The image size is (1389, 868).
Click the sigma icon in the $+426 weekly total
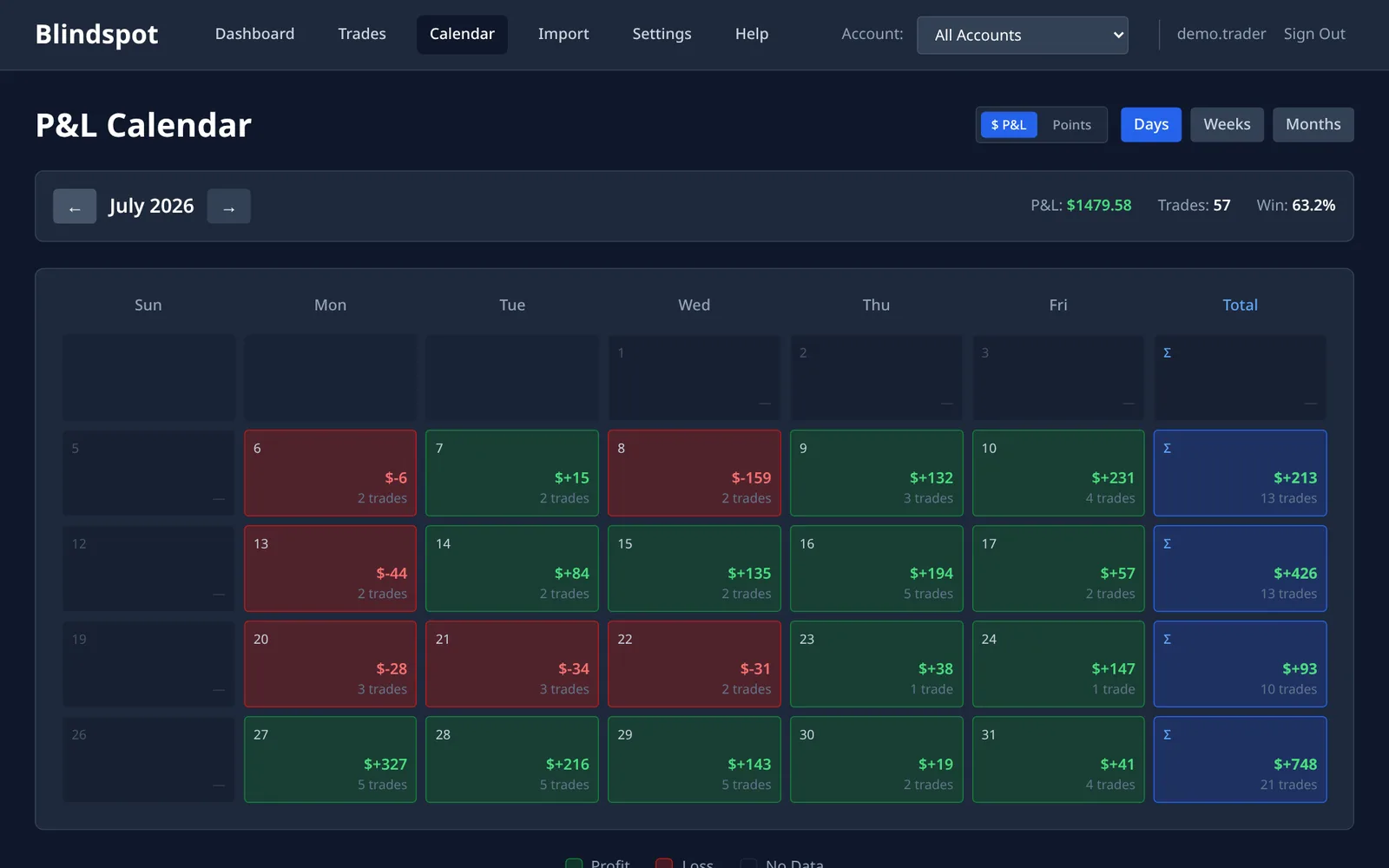(x=1167, y=544)
